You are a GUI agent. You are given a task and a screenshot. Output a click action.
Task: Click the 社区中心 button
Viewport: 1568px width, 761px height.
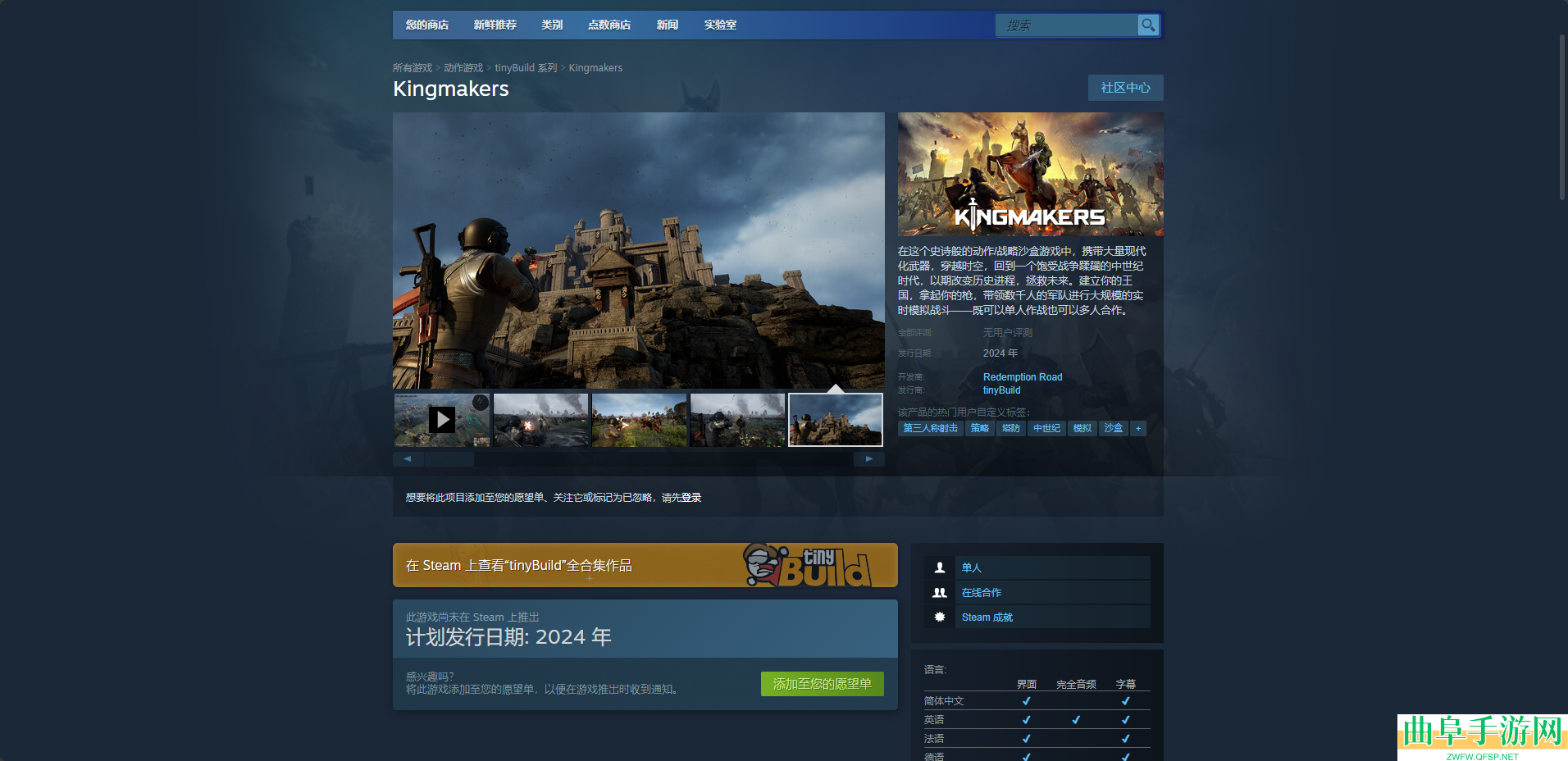(x=1125, y=88)
